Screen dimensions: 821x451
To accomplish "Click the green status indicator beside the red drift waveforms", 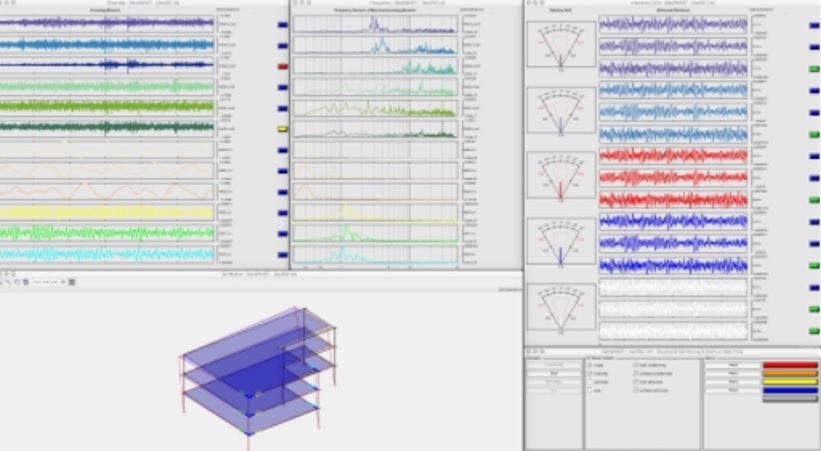I will point(813,200).
